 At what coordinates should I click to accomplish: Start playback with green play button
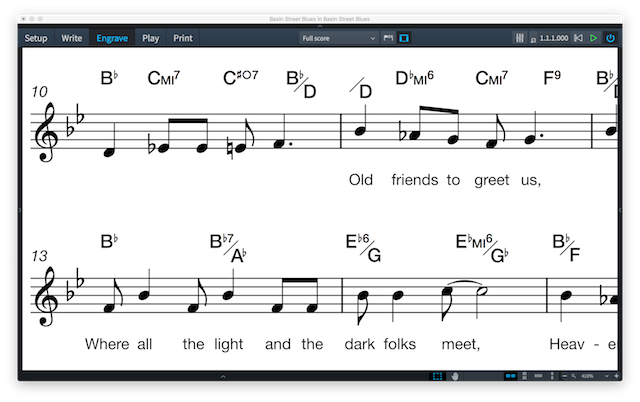tap(593, 38)
